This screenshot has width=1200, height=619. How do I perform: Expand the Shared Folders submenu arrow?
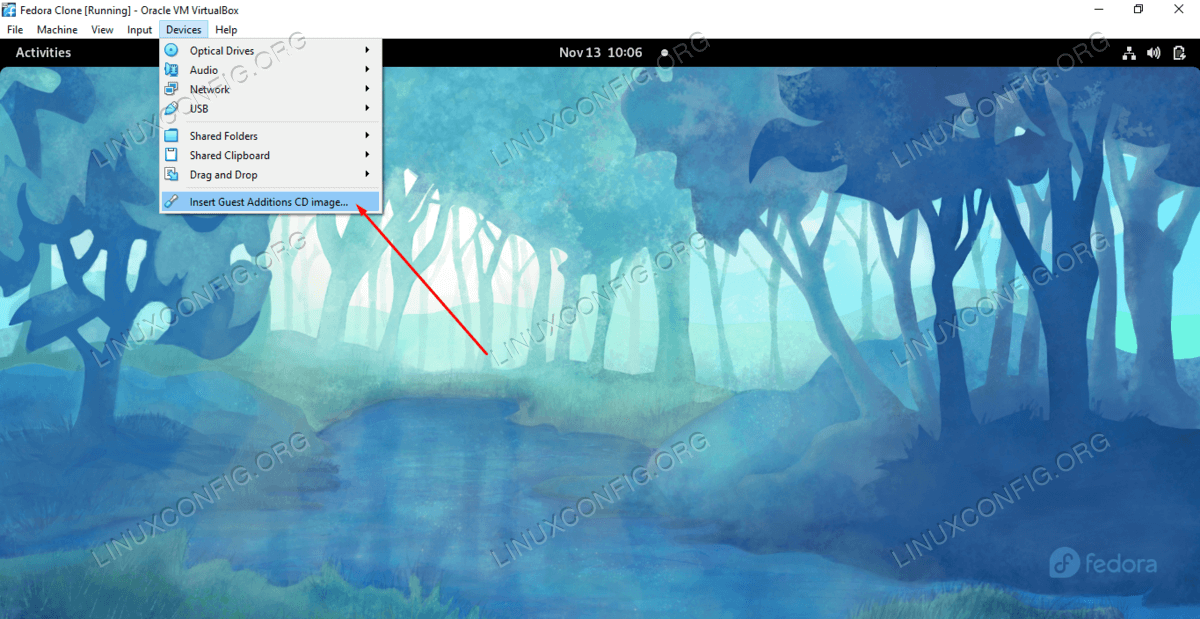point(367,136)
